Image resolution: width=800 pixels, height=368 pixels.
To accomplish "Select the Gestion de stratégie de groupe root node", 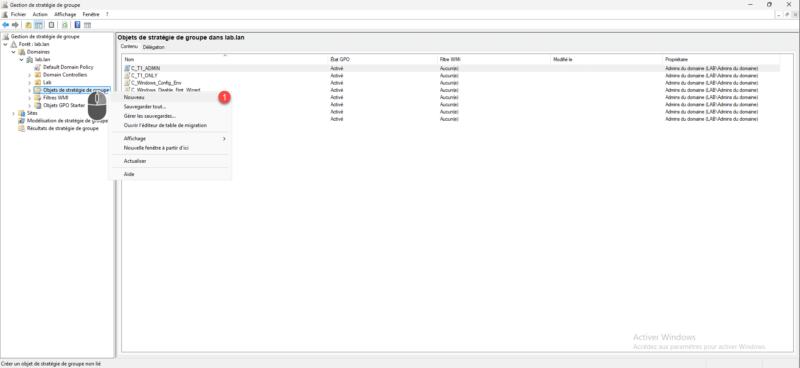I will 45,37.
